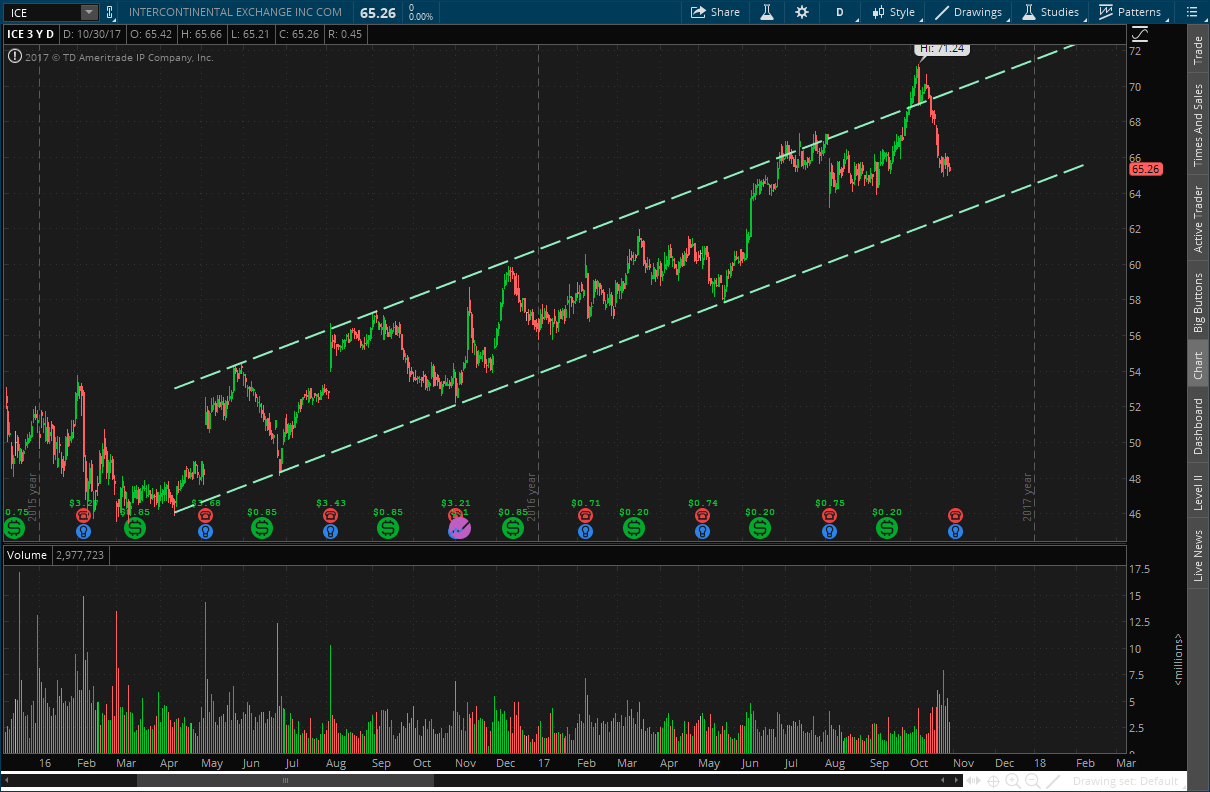Open the D timeframe dropdown

pos(839,12)
